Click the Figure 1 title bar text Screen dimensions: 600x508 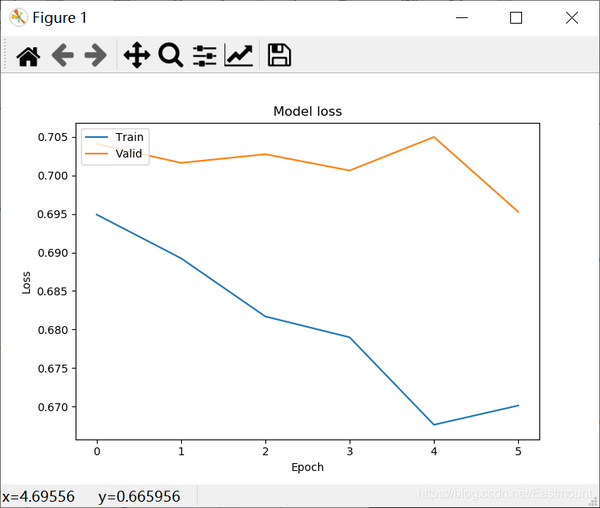pos(60,18)
